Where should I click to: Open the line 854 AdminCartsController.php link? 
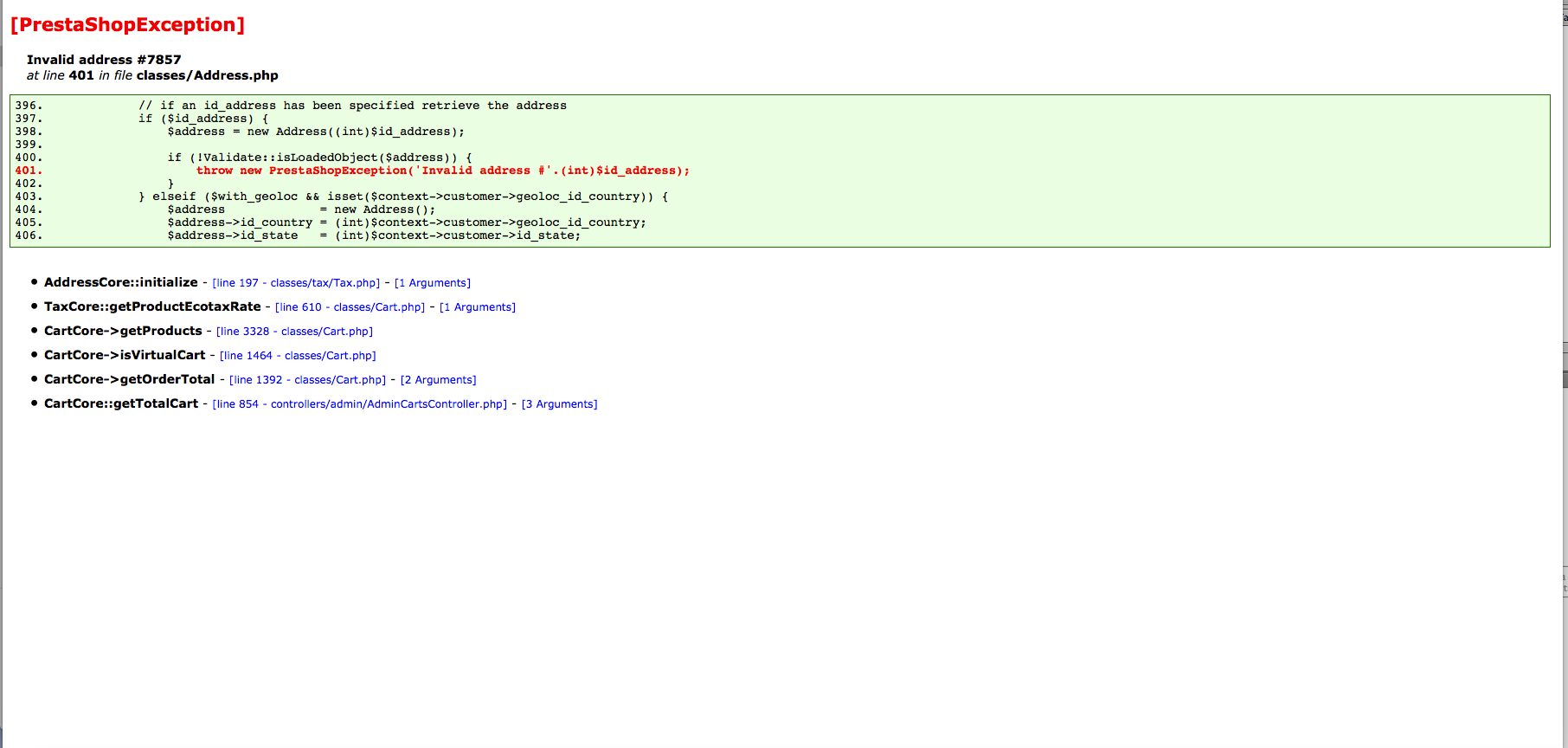pos(360,404)
